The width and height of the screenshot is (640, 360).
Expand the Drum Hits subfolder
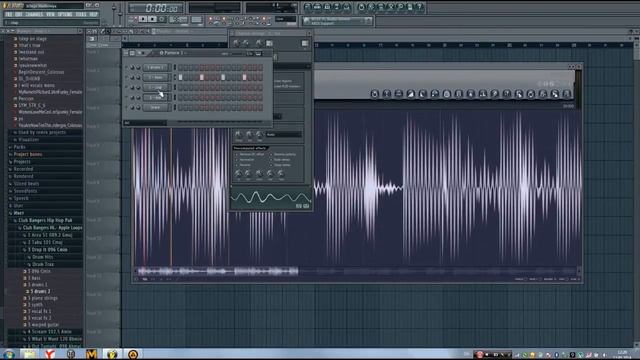[42, 257]
